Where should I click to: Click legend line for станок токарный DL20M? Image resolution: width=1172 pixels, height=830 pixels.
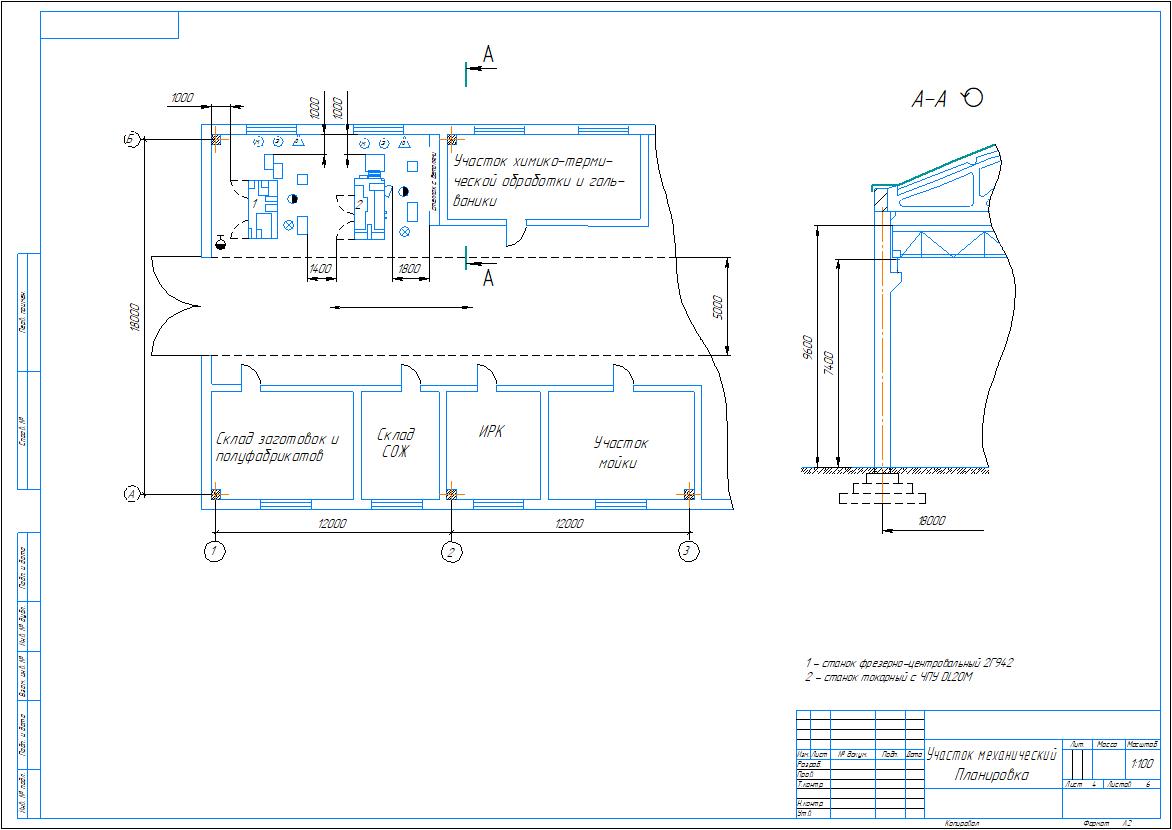(x=889, y=678)
